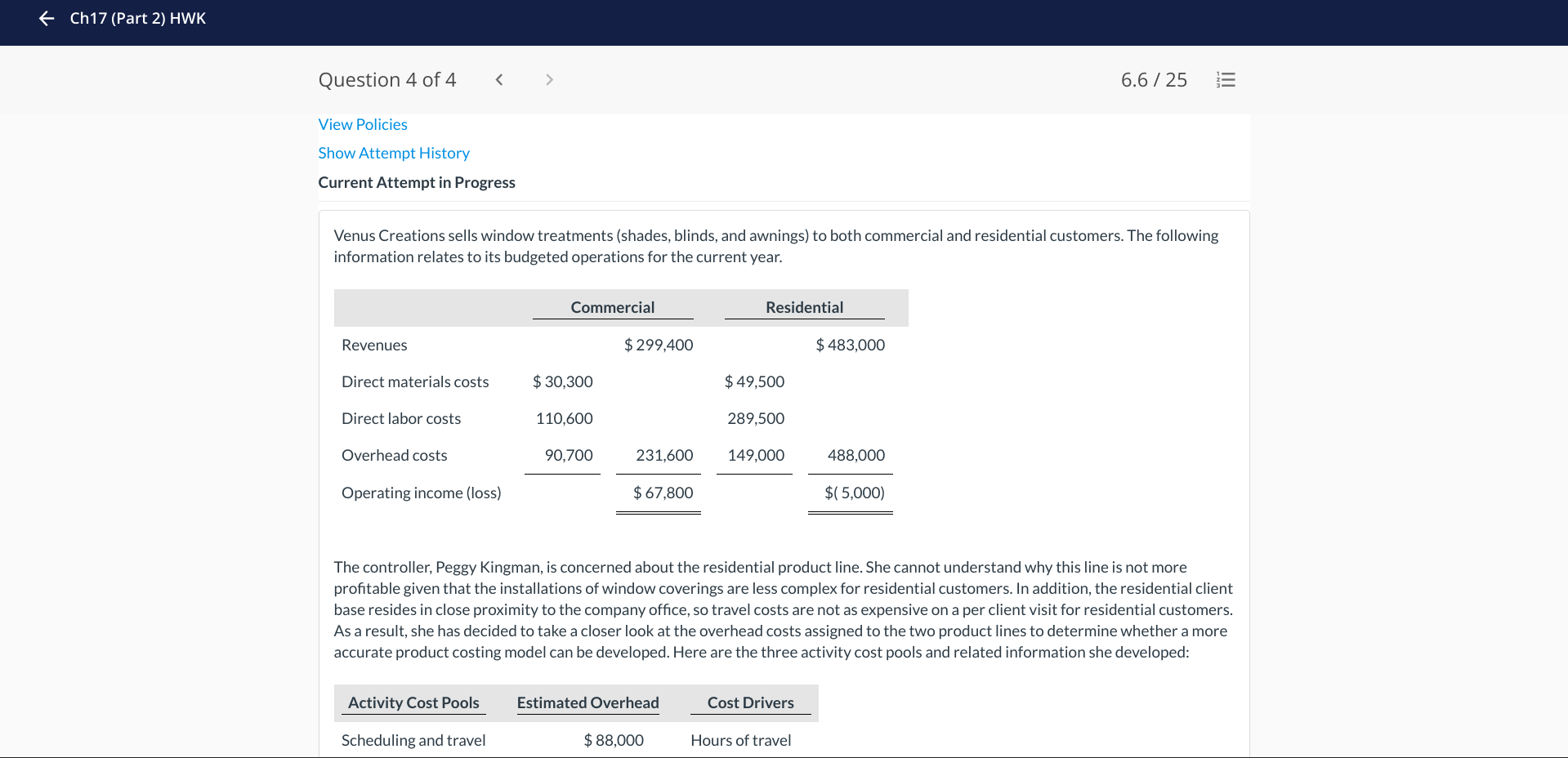Open the question list icon
Screen dimensions: 1568x758
(x=1226, y=80)
